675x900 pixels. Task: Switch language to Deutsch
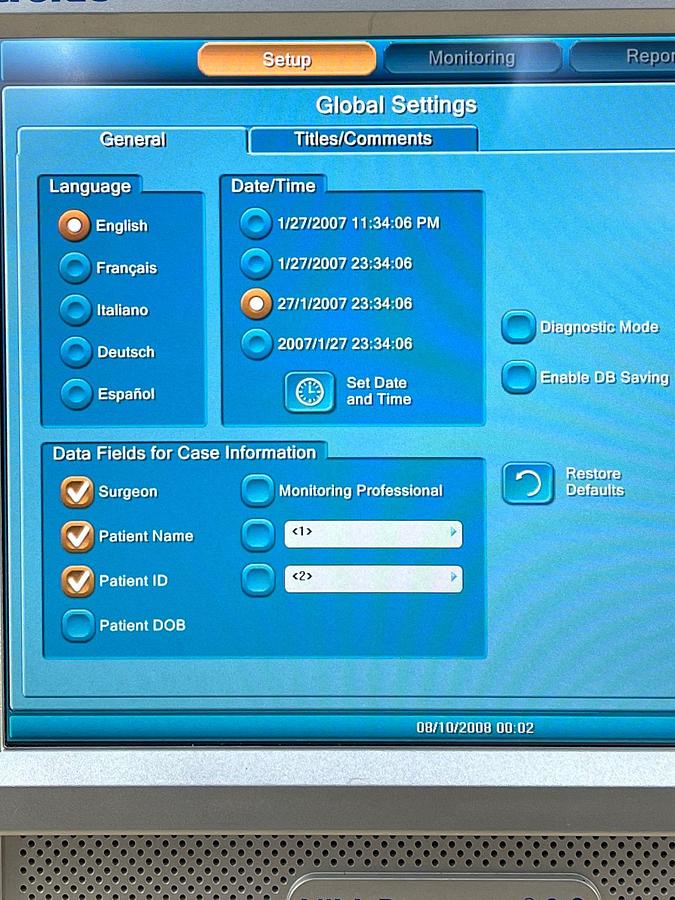click(76, 352)
